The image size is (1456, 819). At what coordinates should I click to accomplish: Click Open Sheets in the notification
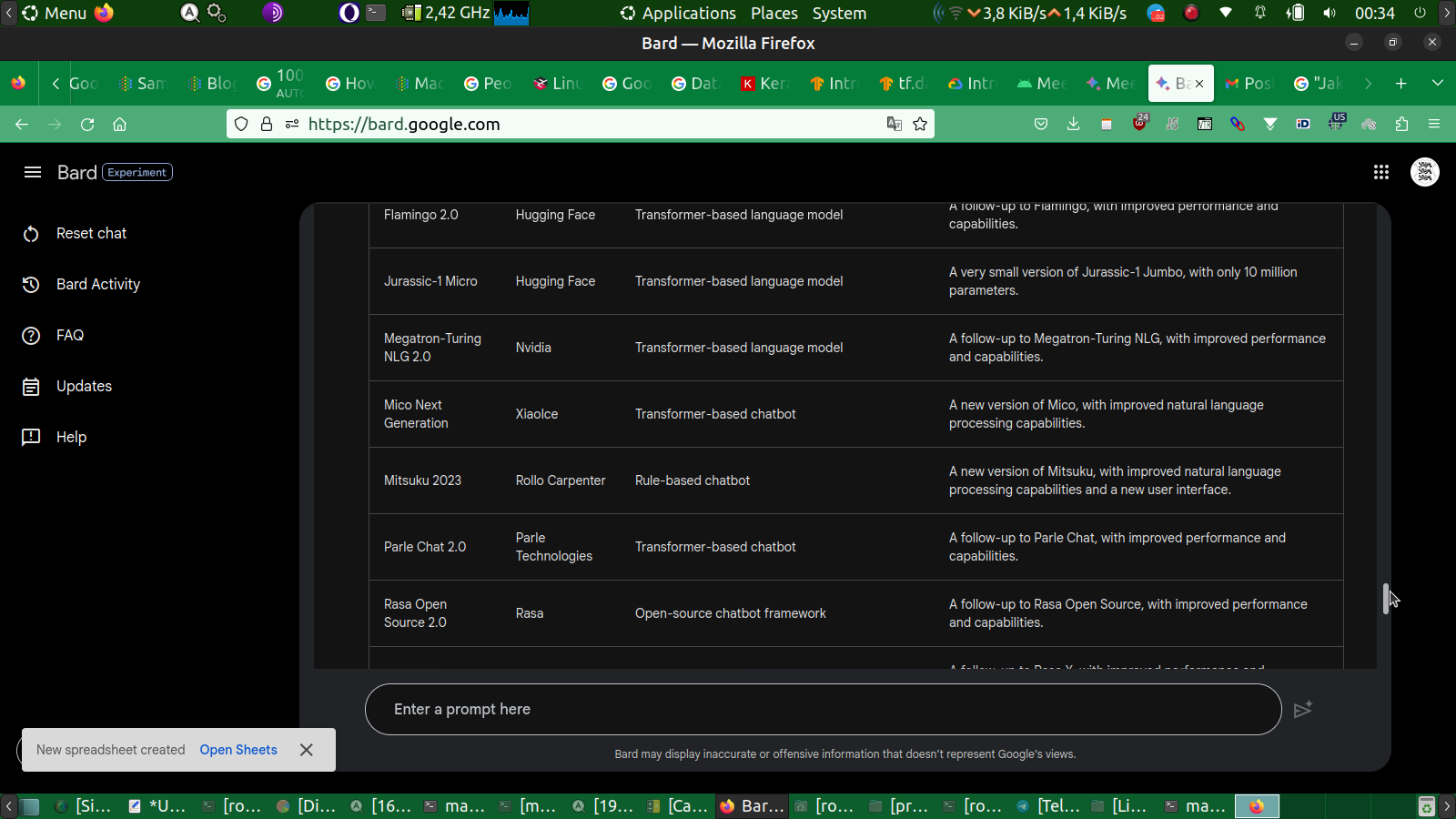[x=238, y=750]
